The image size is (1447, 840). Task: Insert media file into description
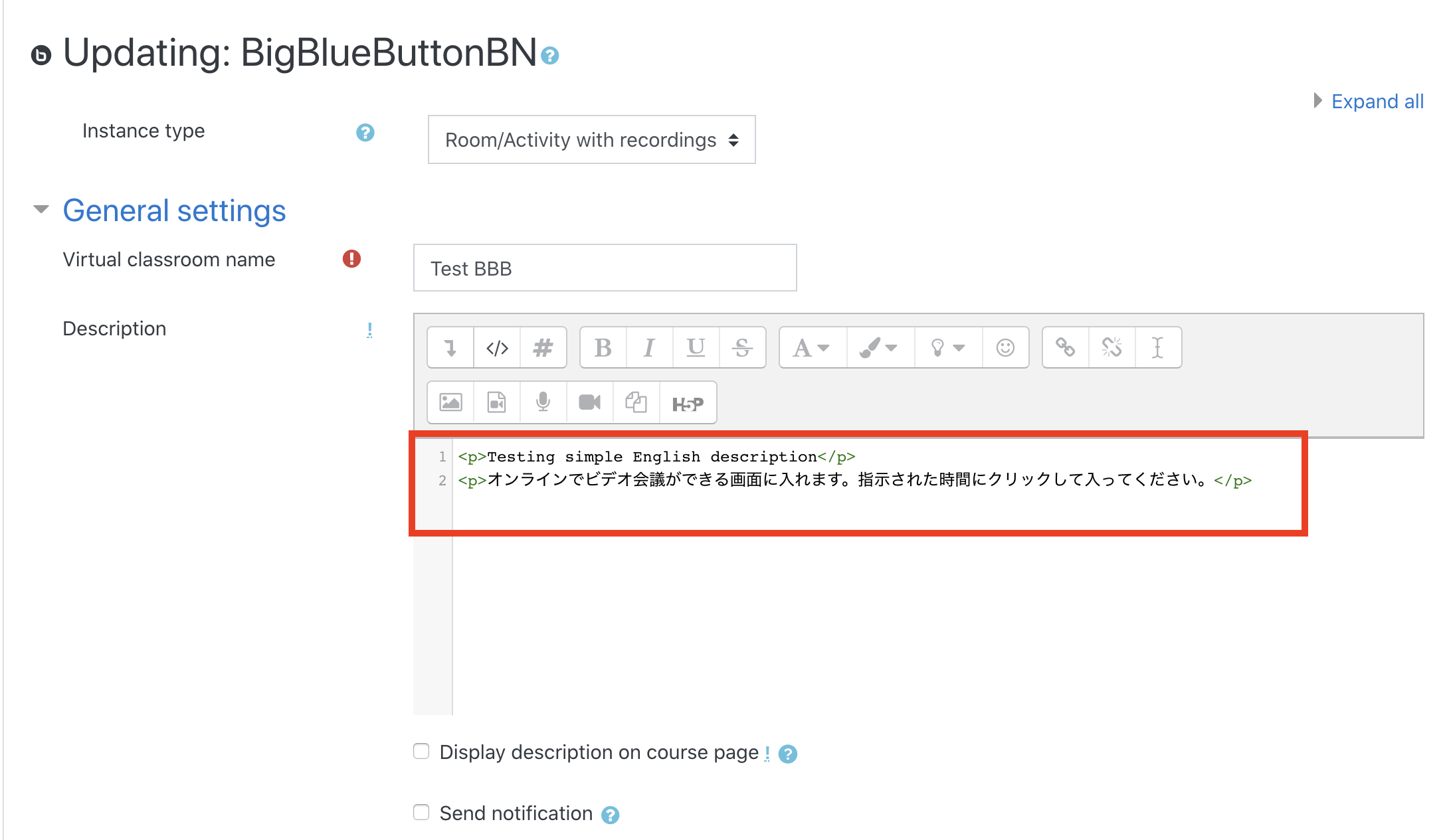pos(497,402)
